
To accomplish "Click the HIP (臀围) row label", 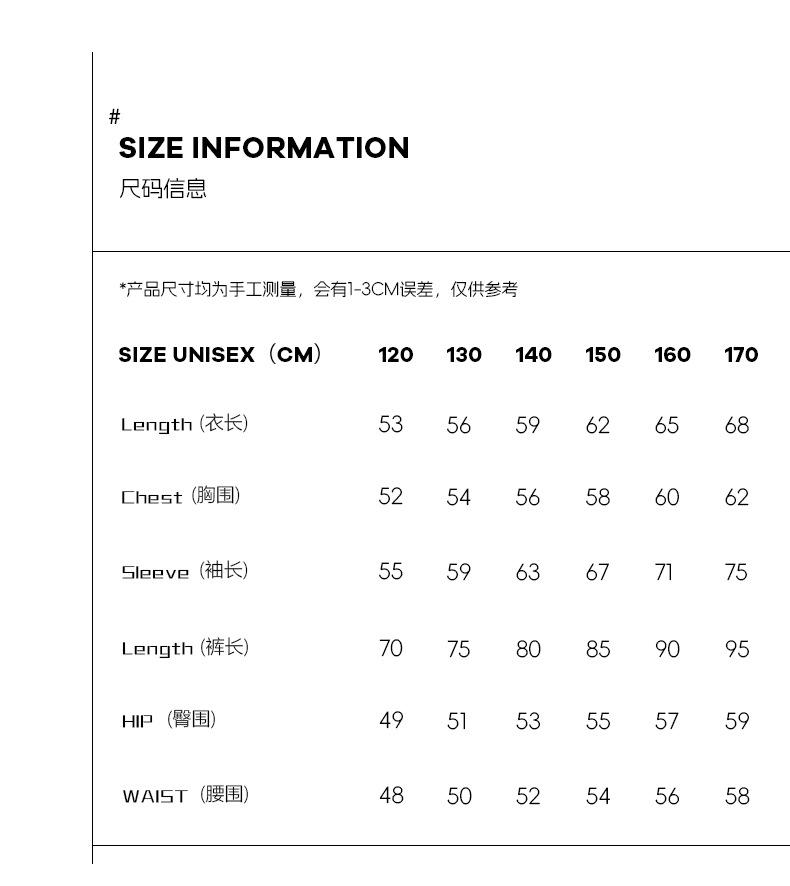I will point(169,720).
